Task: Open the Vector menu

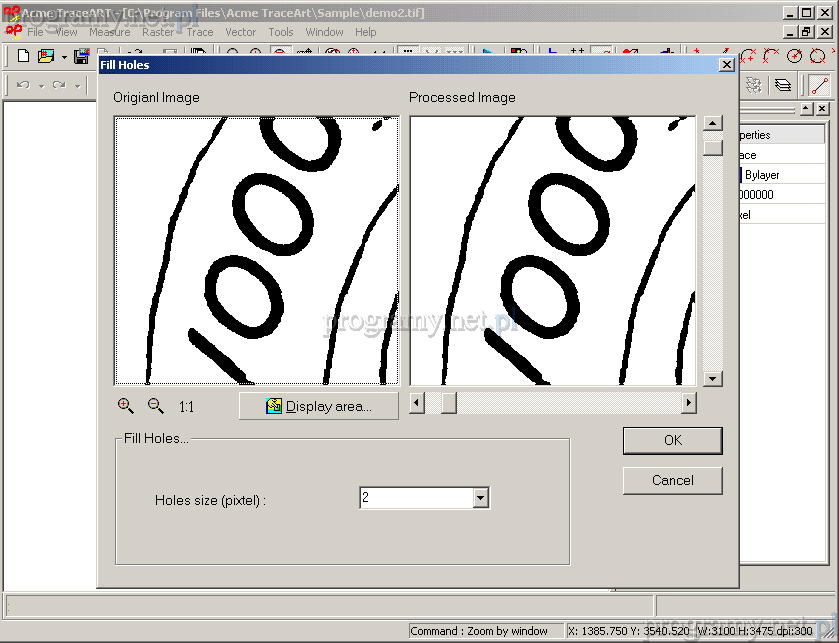Action: click(240, 32)
